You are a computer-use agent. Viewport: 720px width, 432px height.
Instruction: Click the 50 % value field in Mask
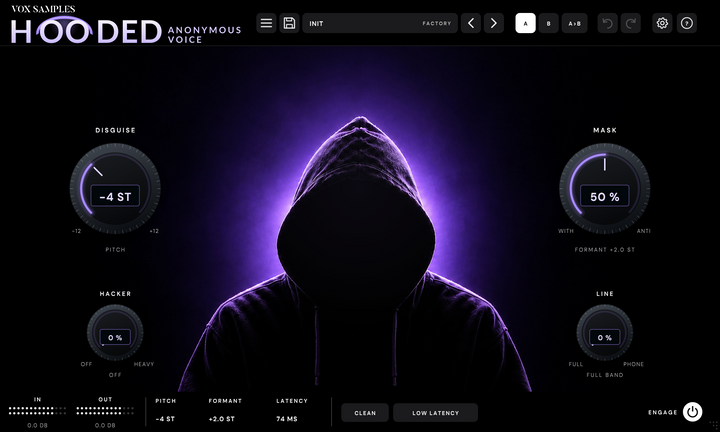click(605, 196)
